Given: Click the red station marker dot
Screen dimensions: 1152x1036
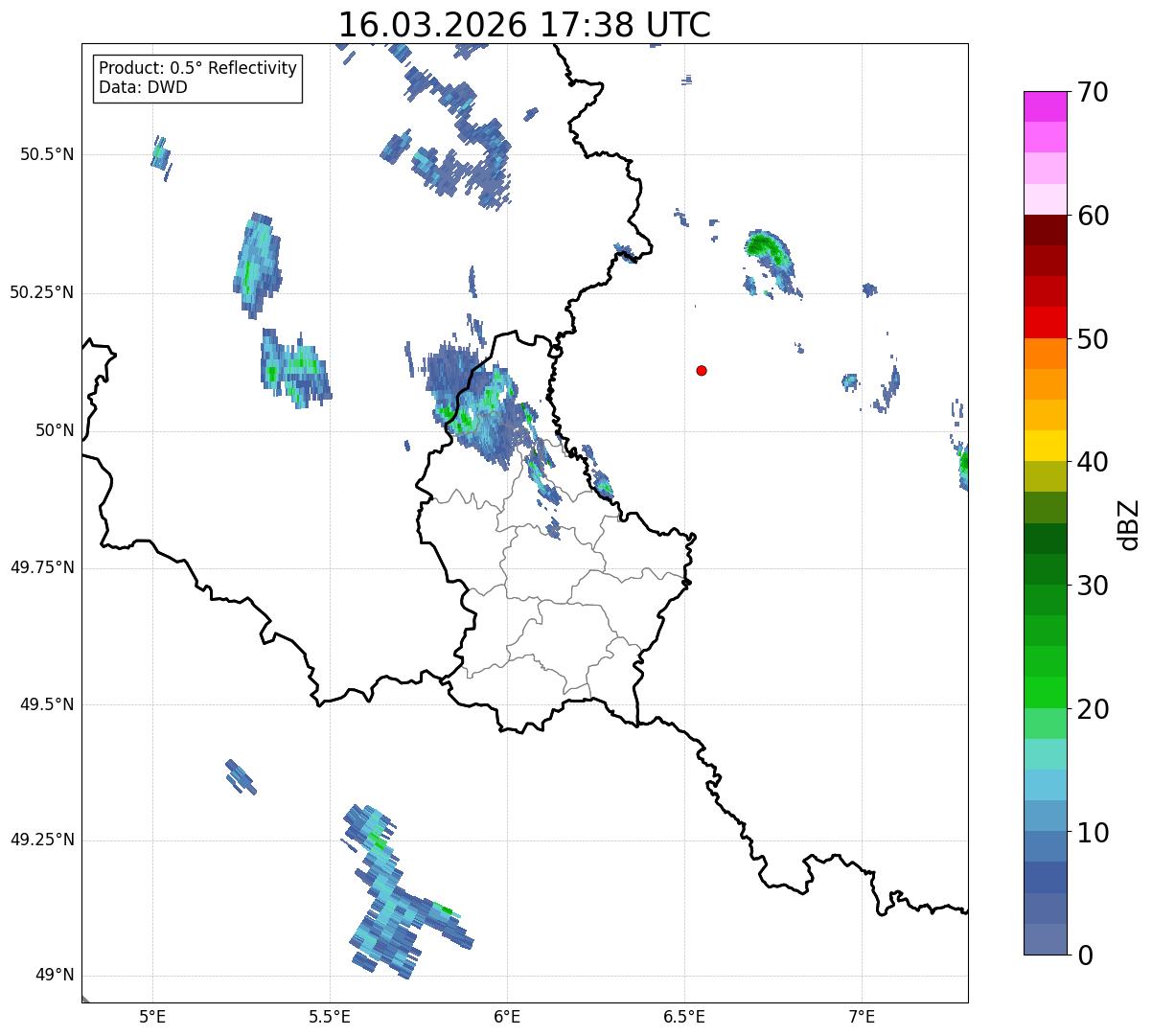Looking at the screenshot, I should (702, 370).
